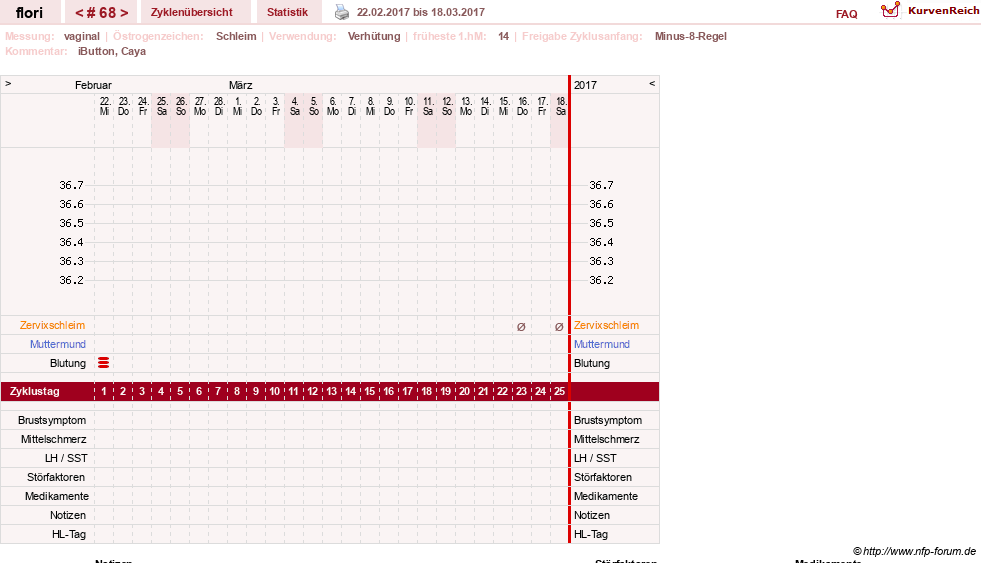981x563 pixels.
Task: Go to previous cycle with '<' arrow
Action: 79,13
